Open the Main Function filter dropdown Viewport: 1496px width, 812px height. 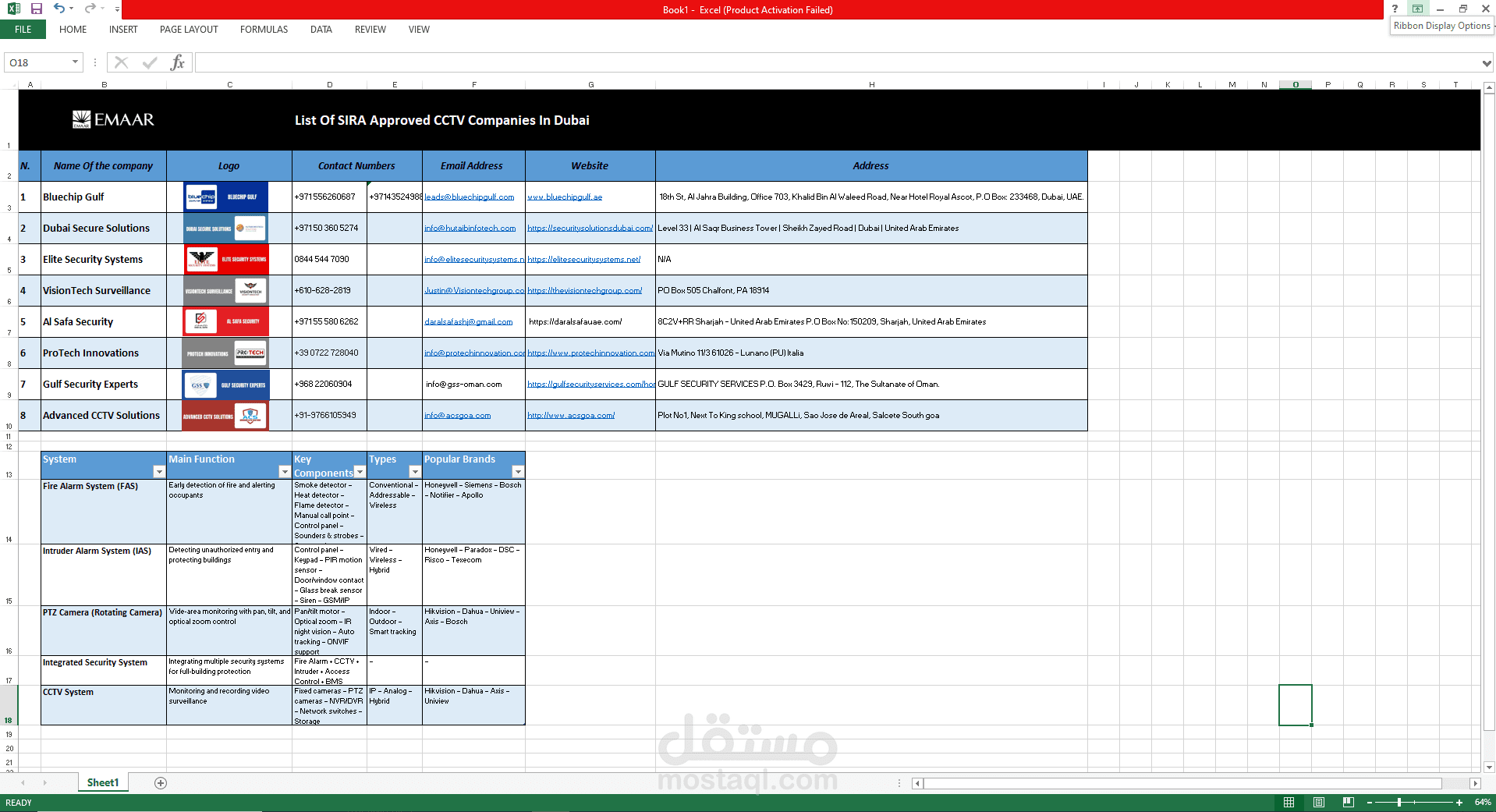click(285, 472)
